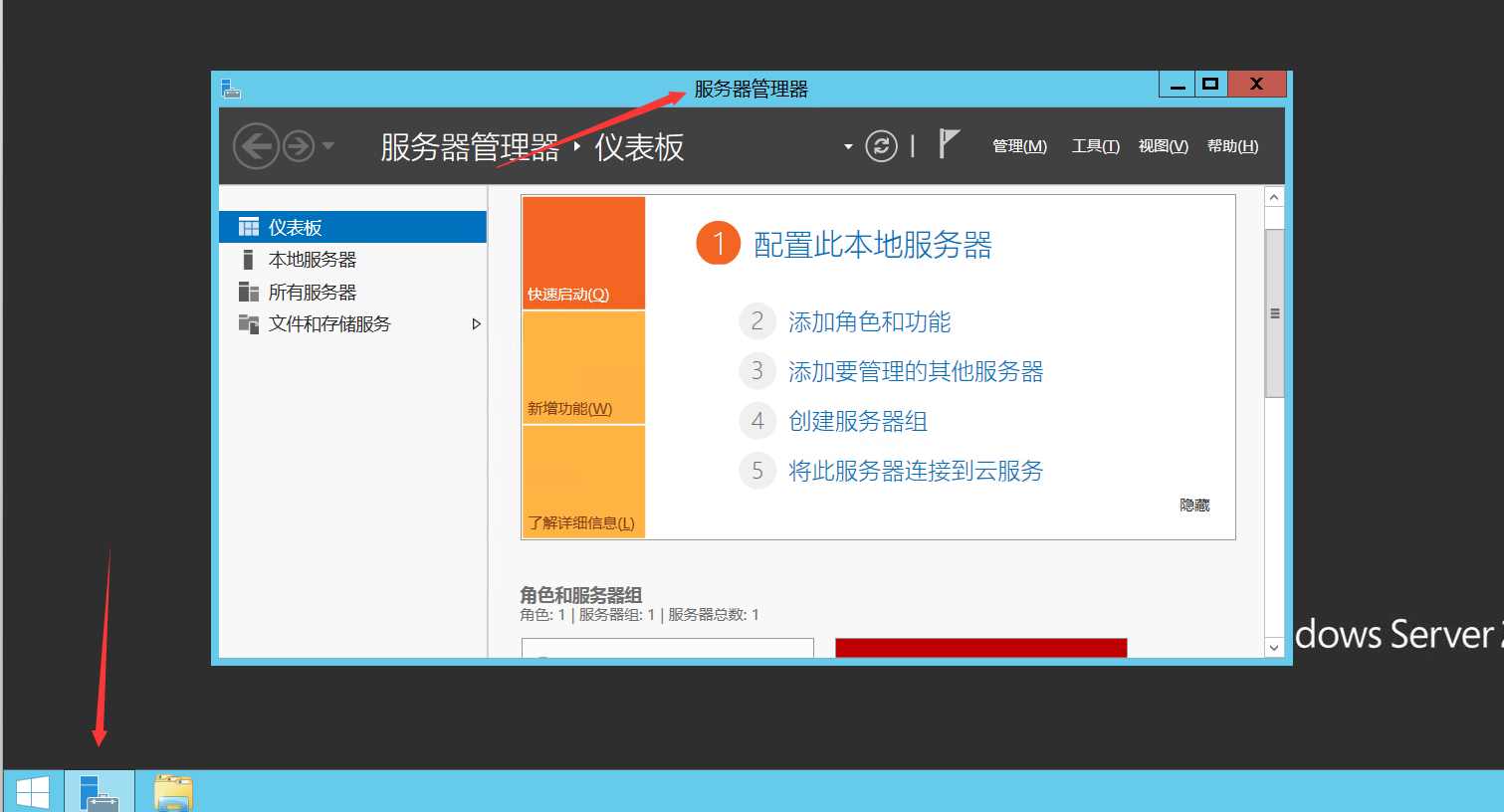This screenshot has width=1504, height=812.
Task: Click the back navigation arrow
Action: 256,145
